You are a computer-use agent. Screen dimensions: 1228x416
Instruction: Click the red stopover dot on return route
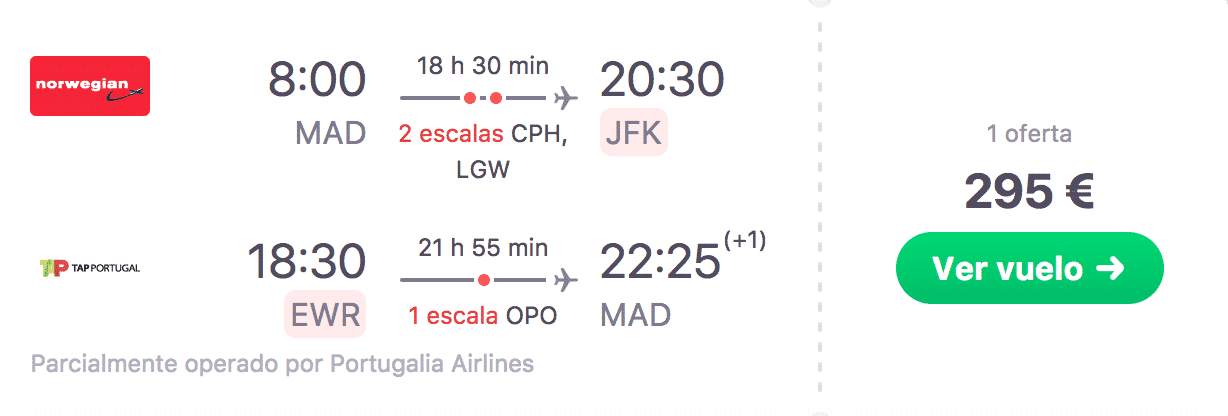[483, 279]
